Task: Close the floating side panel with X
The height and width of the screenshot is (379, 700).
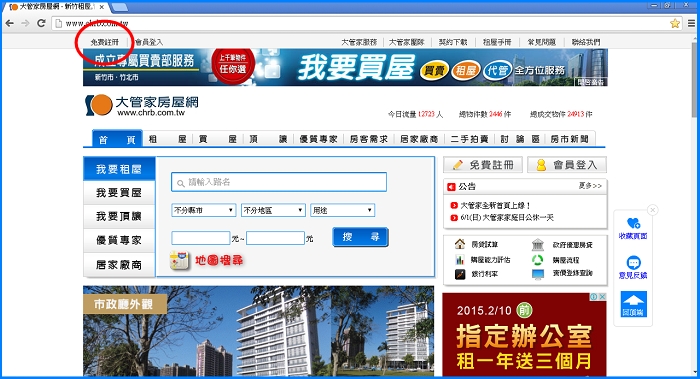Action: [653, 210]
